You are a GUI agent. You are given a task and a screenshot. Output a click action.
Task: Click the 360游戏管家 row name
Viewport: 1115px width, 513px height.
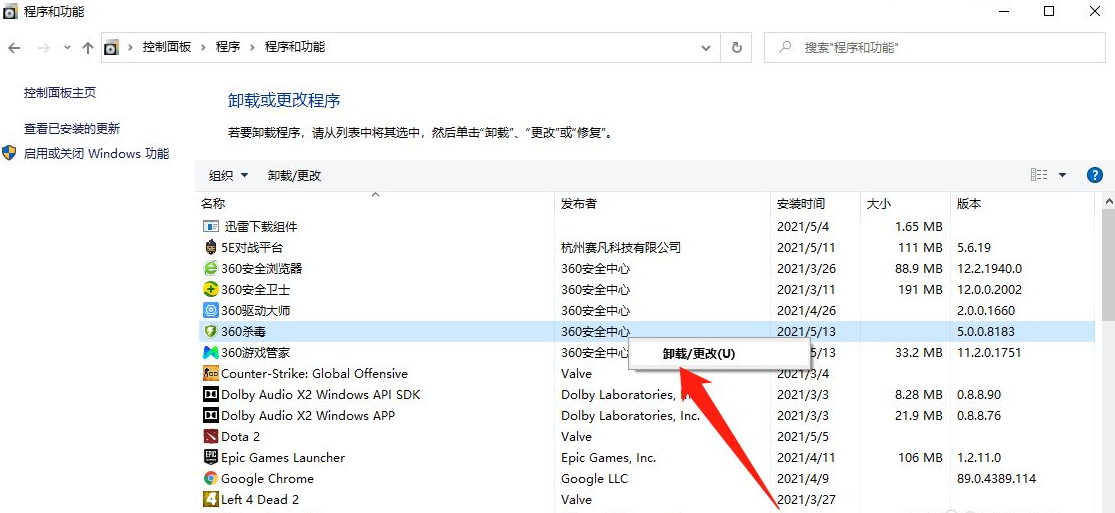[x=255, y=352]
